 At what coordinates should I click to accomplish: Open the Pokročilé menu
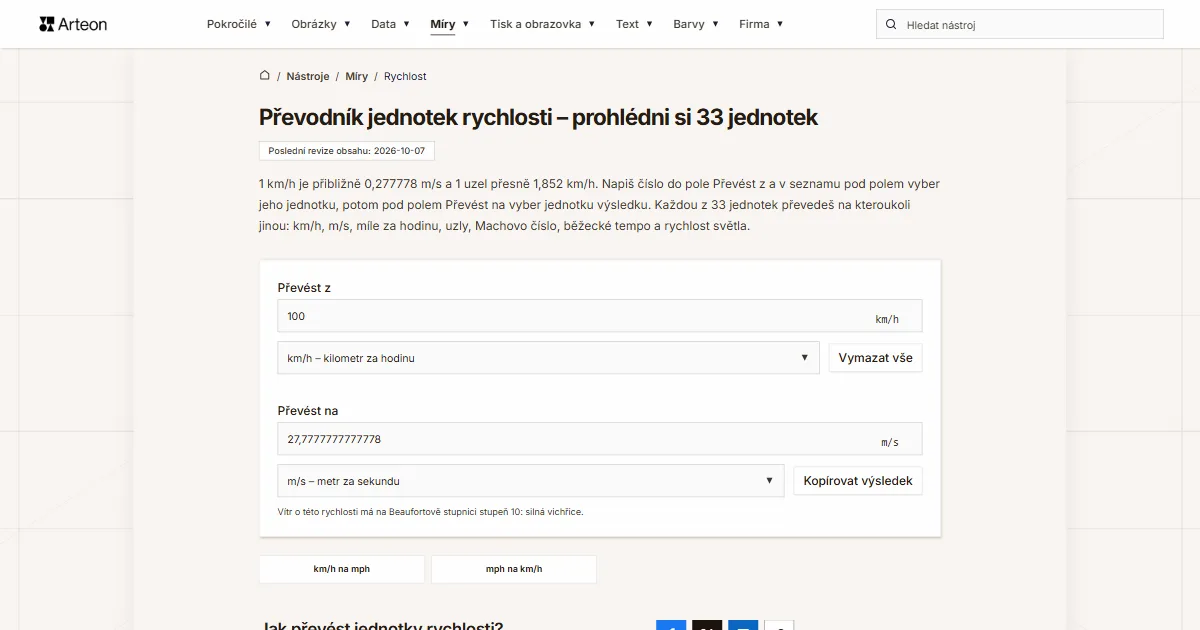(x=239, y=24)
